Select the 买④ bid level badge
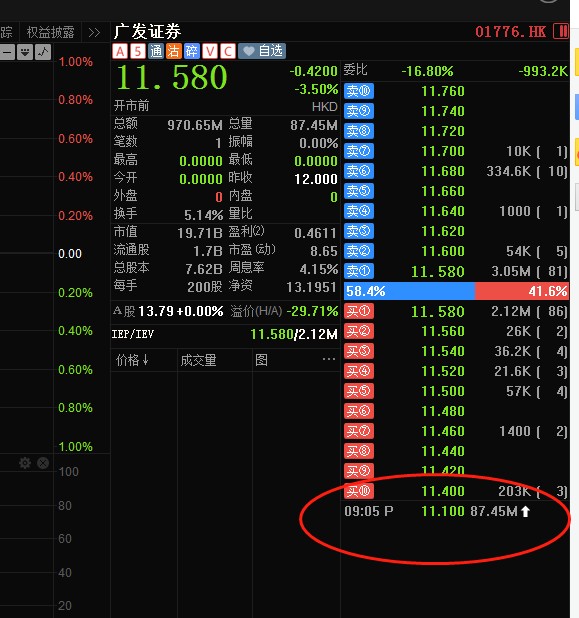Image resolution: width=579 pixels, height=618 pixels. click(359, 371)
